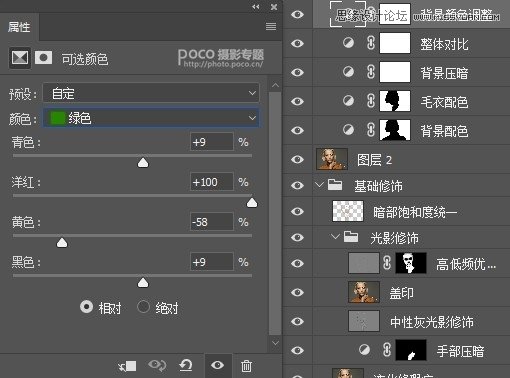Click the adjustment layer icon in Properties
510x378 pixels.
(x=20, y=58)
